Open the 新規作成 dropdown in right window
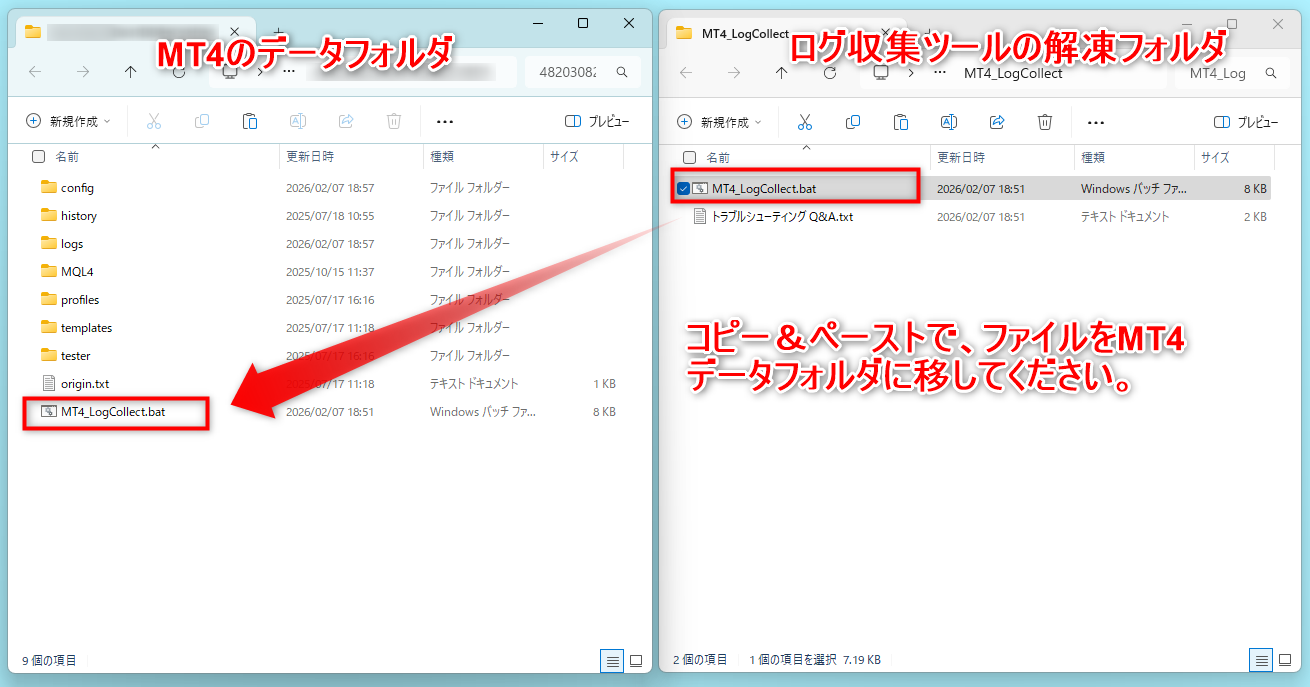Viewport: 1310px width, 687px height. pyautogui.click(x=720, y=122)
